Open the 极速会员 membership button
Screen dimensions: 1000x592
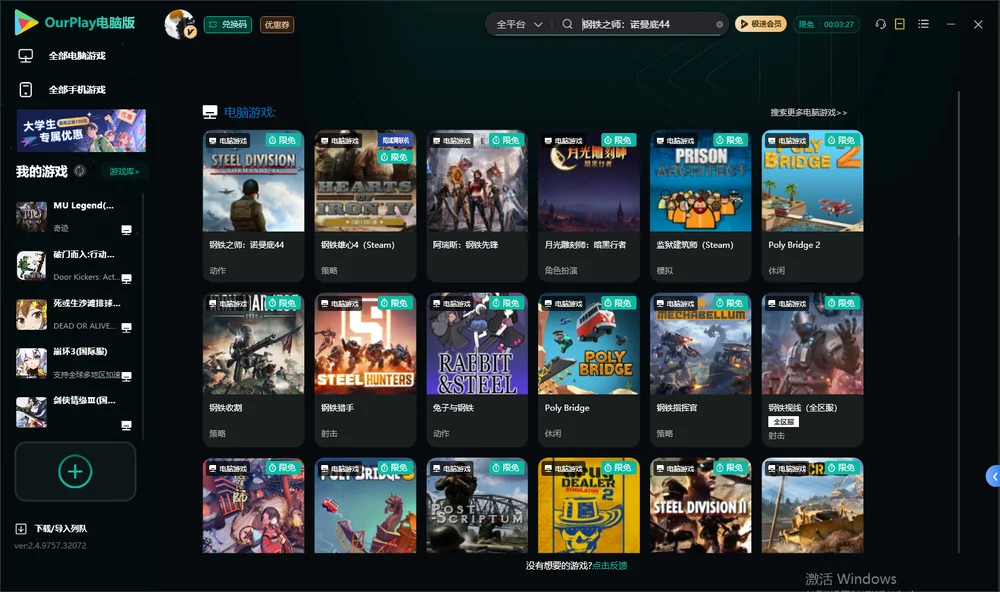[x=760, y=24]
